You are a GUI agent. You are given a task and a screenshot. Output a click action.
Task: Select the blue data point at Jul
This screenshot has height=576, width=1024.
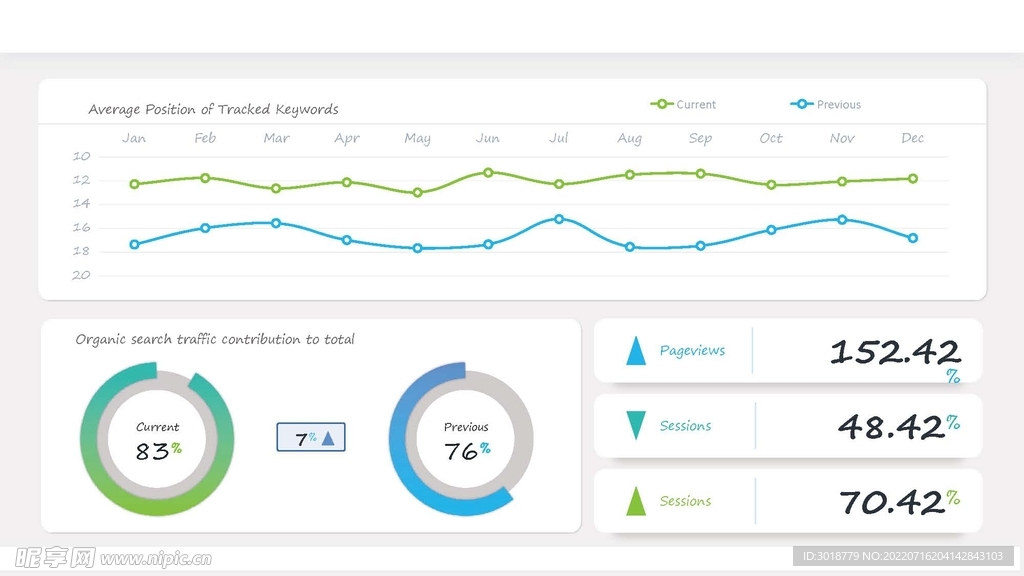559,219
